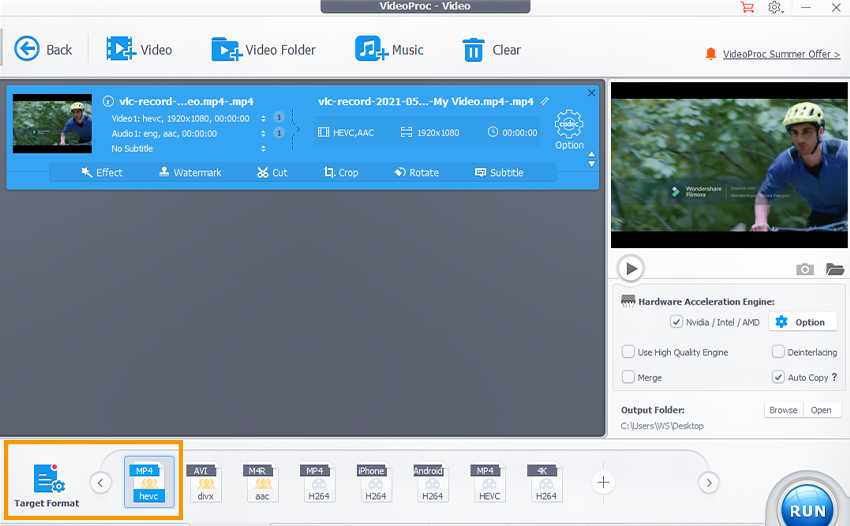This screenshot has height=526, width=850.
Task: Browse for an output folder
Action: 783,410
